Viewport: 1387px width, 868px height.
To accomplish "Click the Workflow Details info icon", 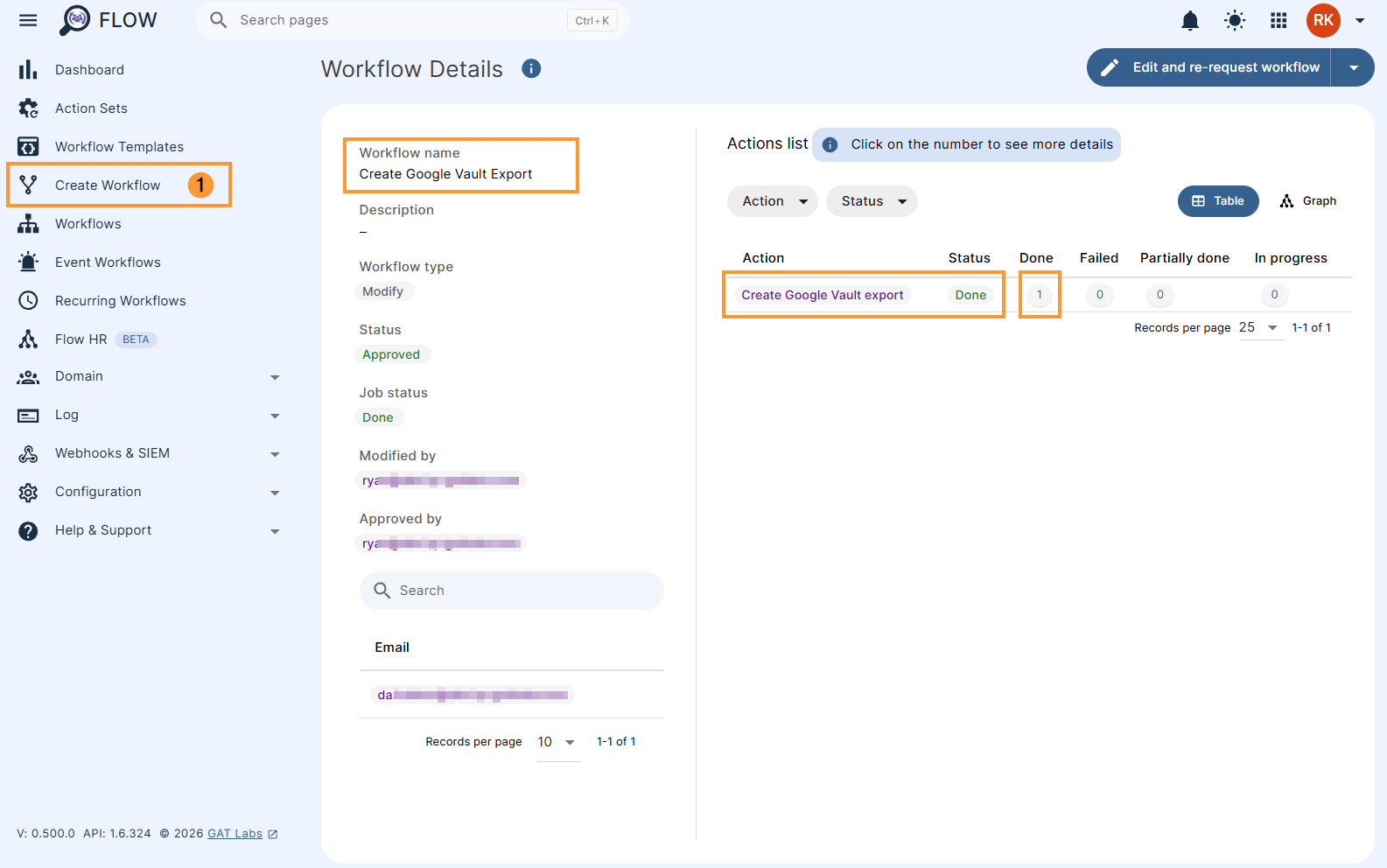I will click(531, 68).
